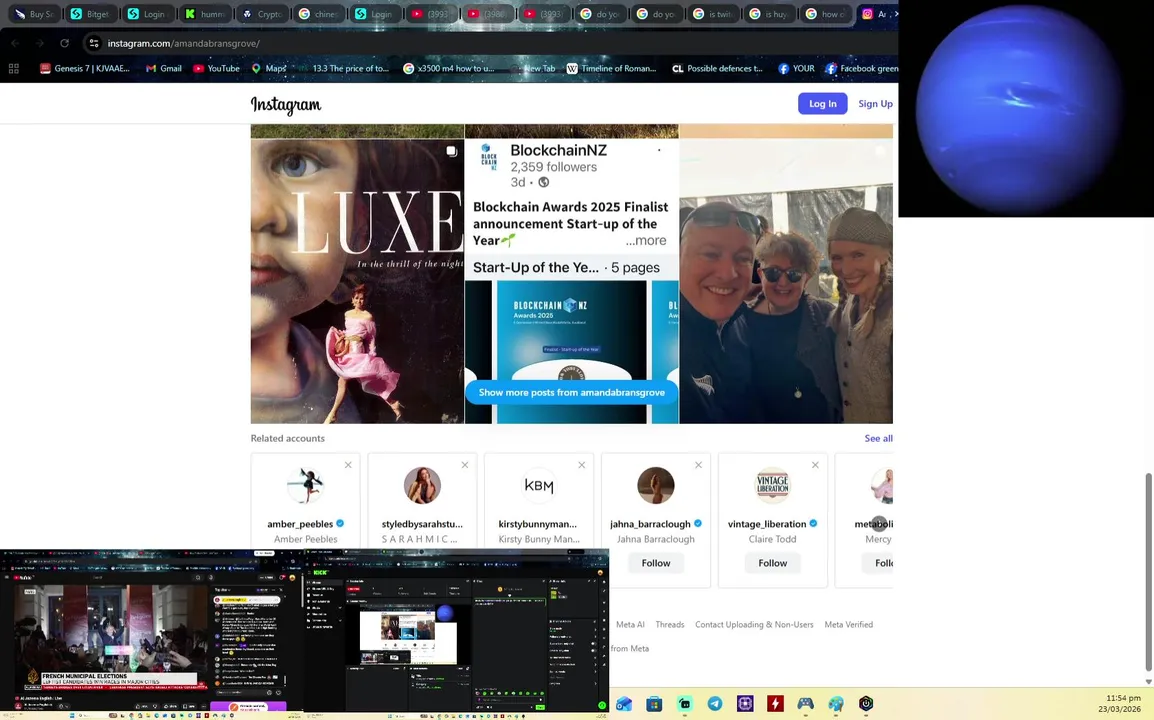Click See all related accounts
The height and width of the screenshot is (720, 1154).
(878, 438)
